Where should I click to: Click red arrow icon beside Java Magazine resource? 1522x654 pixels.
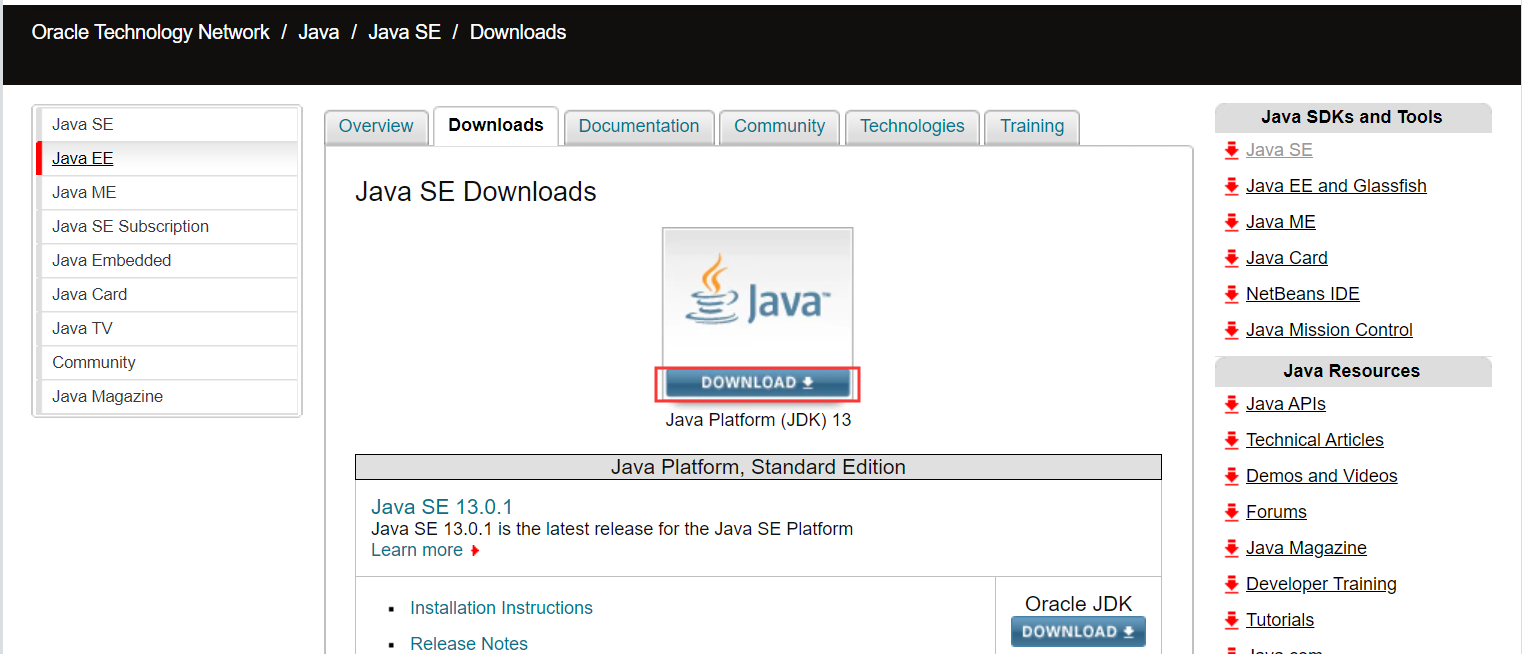point(1232,549)
